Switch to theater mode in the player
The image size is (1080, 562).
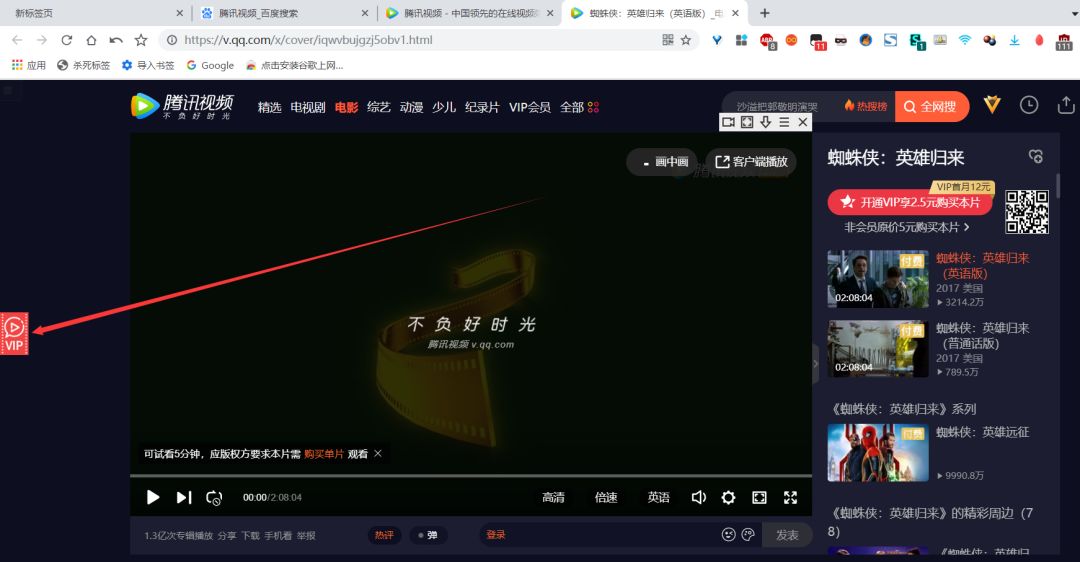pos(759,497)
